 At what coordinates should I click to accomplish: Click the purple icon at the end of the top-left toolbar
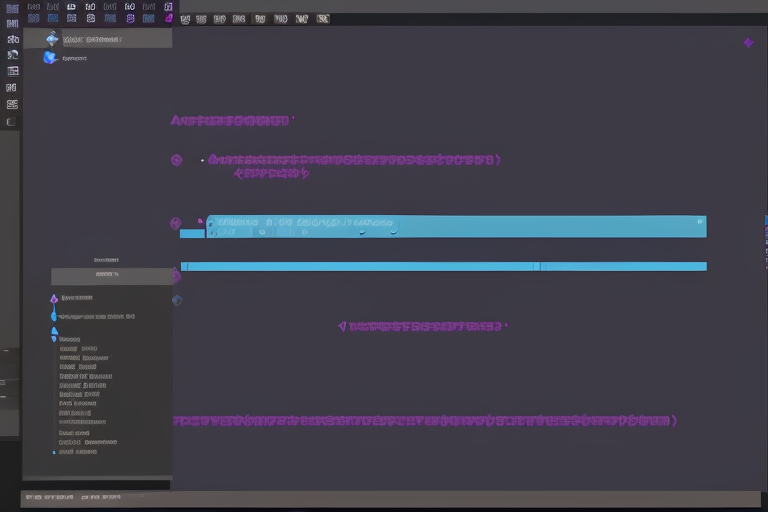[x=168, y=18]
